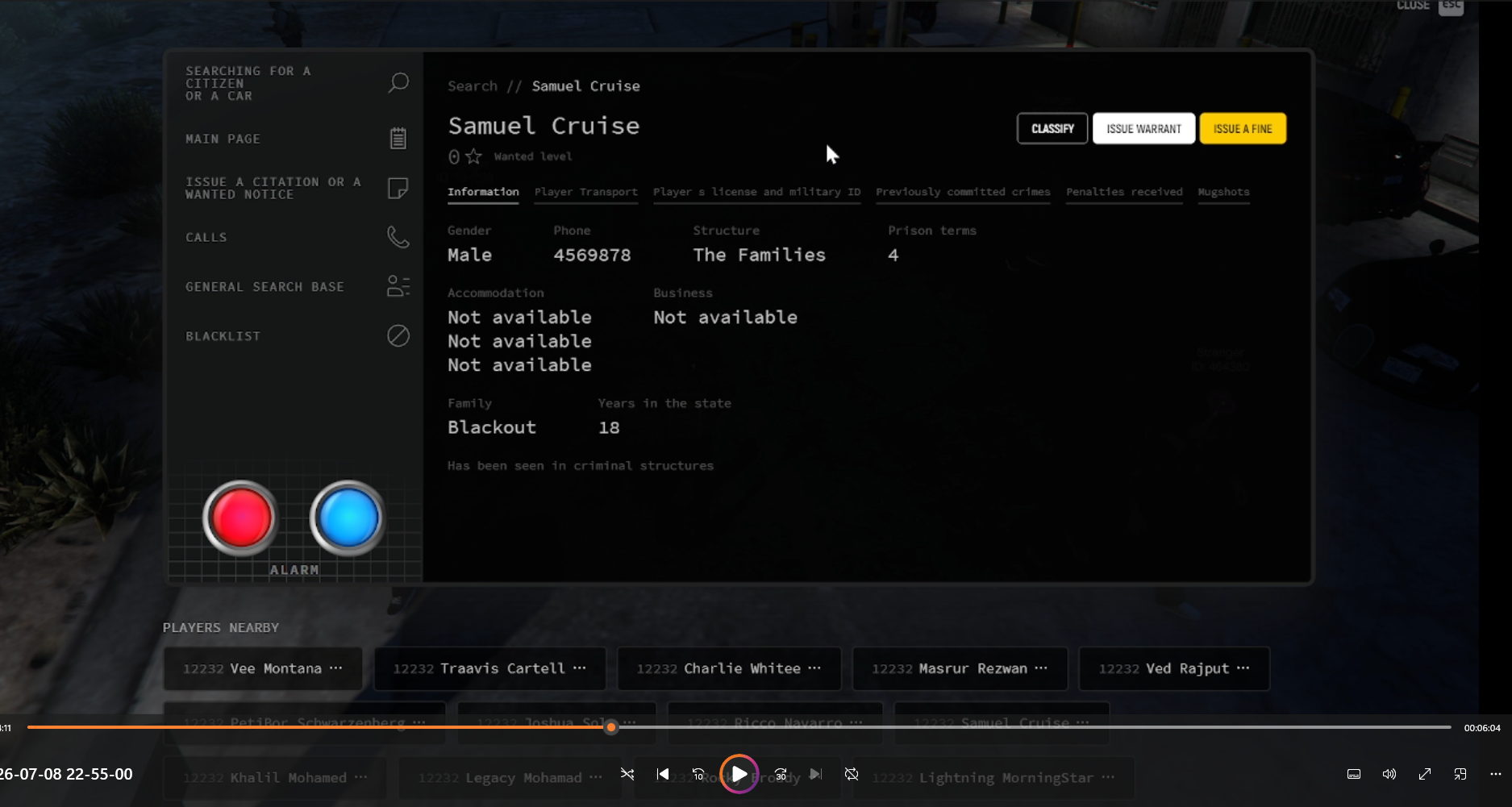Viewport: 1512px width, 807px height.
Task: Click the Business value Not available
Action: [x=725, y=317]
